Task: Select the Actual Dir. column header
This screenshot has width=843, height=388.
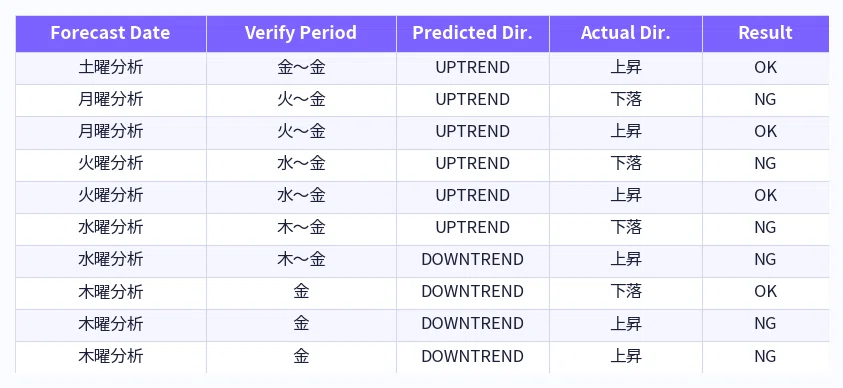Action: tap(626, 33)
